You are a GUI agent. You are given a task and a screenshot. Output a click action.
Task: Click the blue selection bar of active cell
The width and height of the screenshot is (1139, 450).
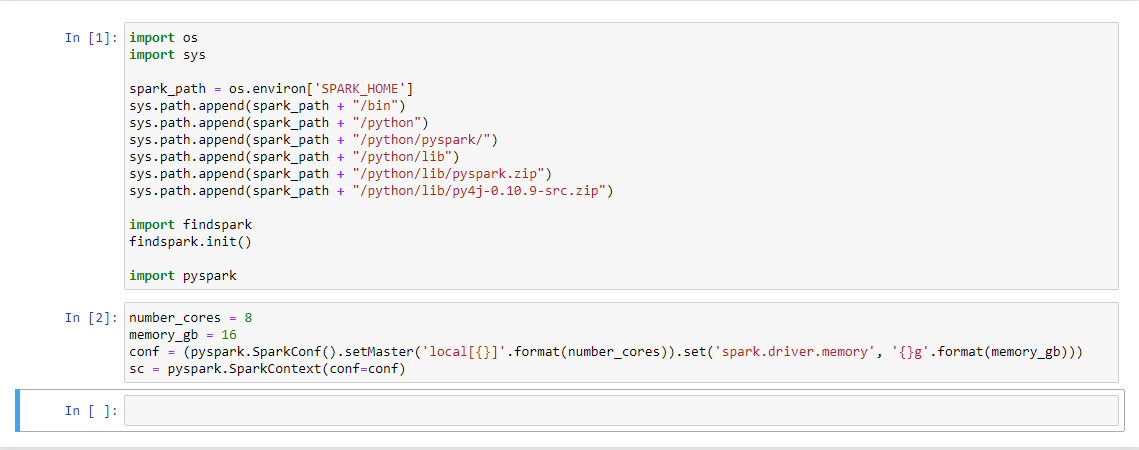17,410
